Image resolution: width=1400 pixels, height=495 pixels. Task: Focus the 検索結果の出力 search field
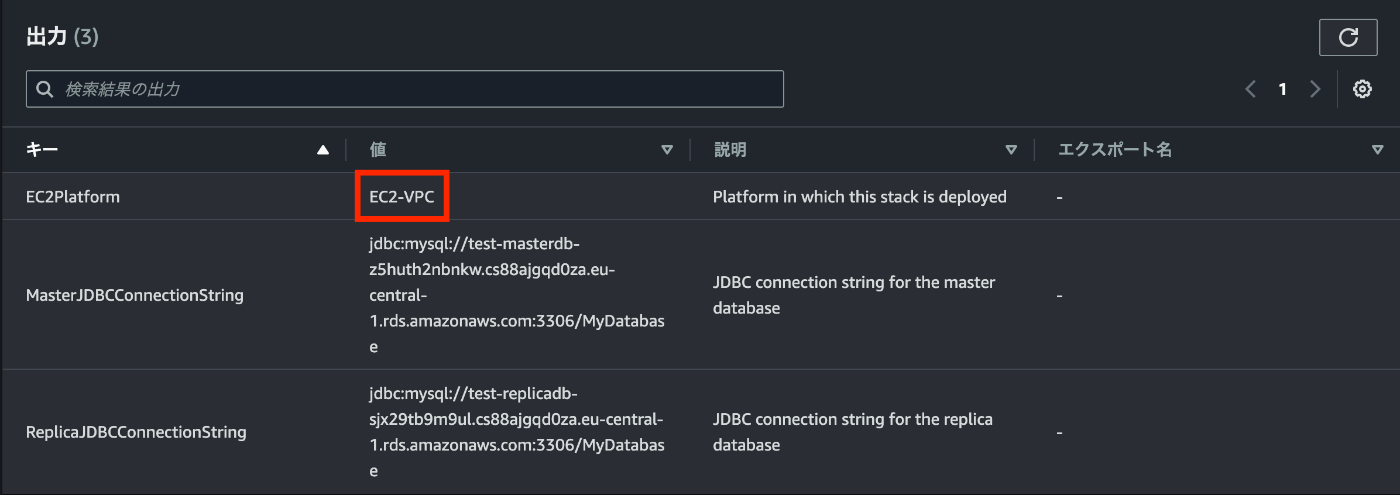(405, 89)
